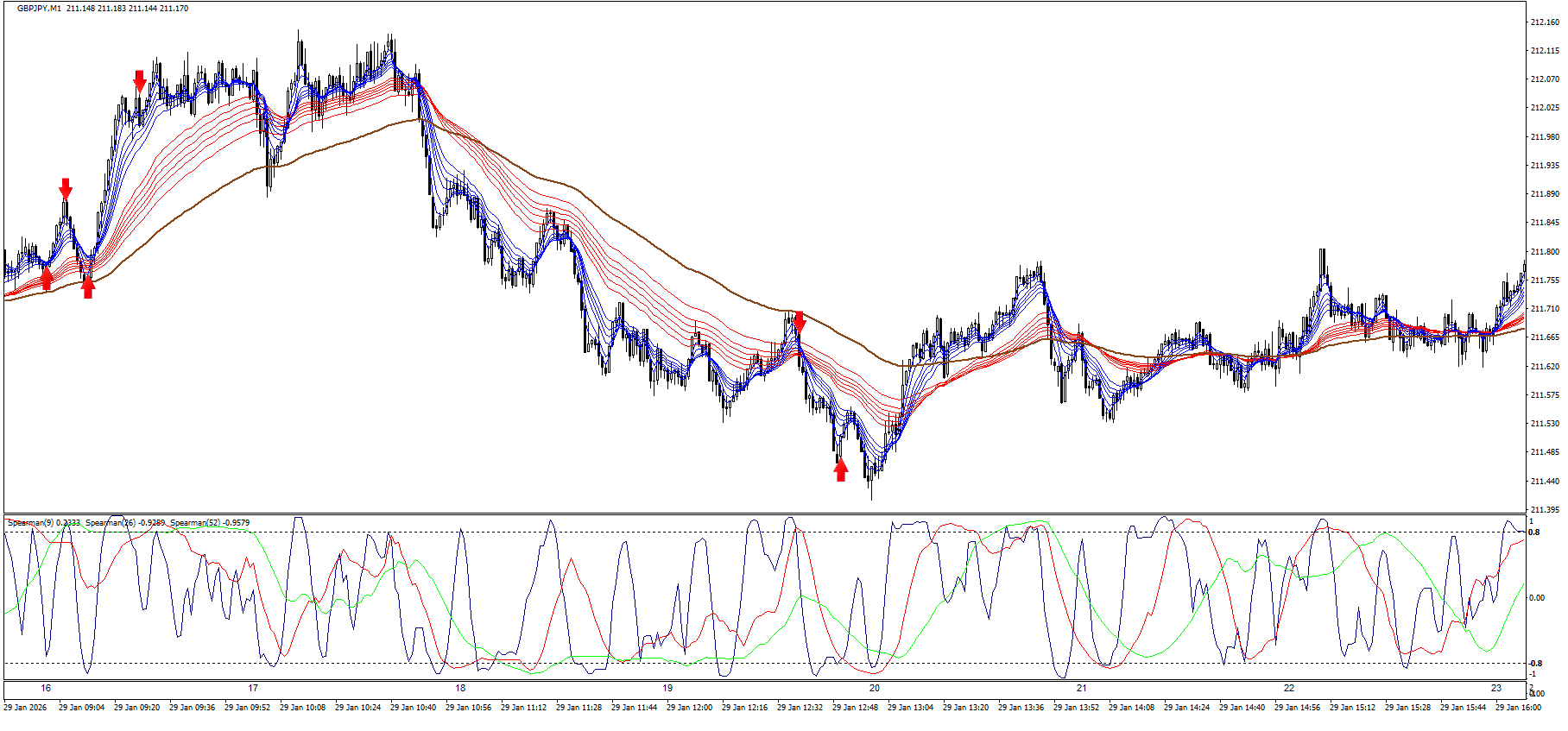Click the 212.160 price scale label
1568x731 pixels.
[1545, 22]
